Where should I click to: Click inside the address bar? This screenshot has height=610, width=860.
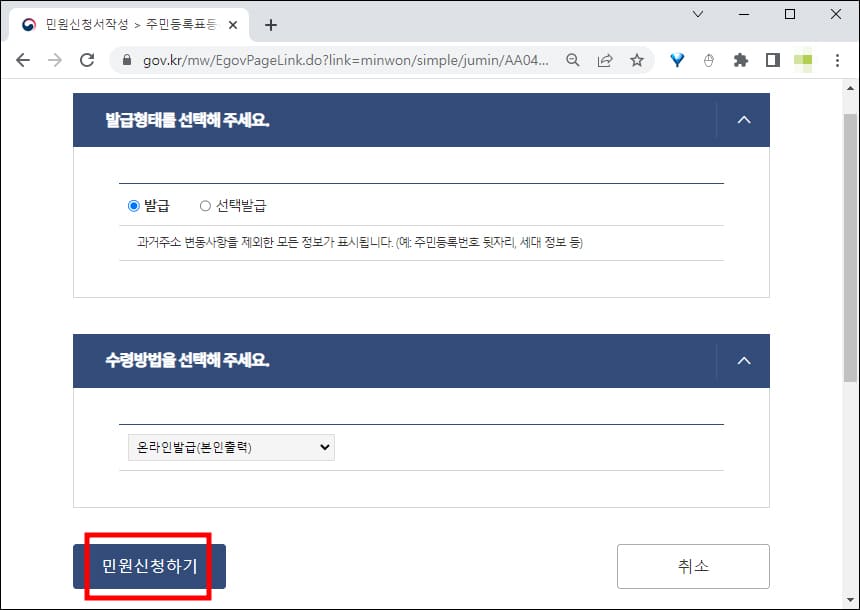click(x=350, y=60)
